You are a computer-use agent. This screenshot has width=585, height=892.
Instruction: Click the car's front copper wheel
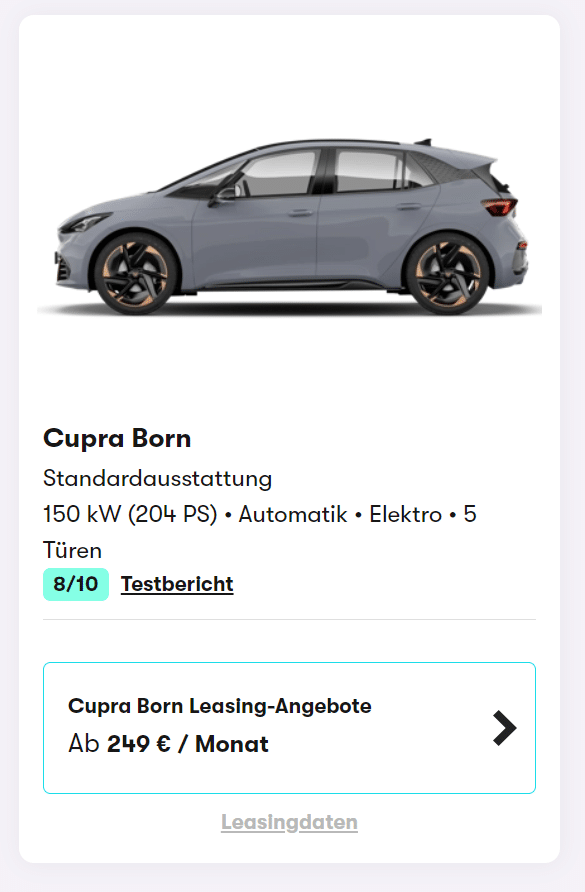(136, 274)
